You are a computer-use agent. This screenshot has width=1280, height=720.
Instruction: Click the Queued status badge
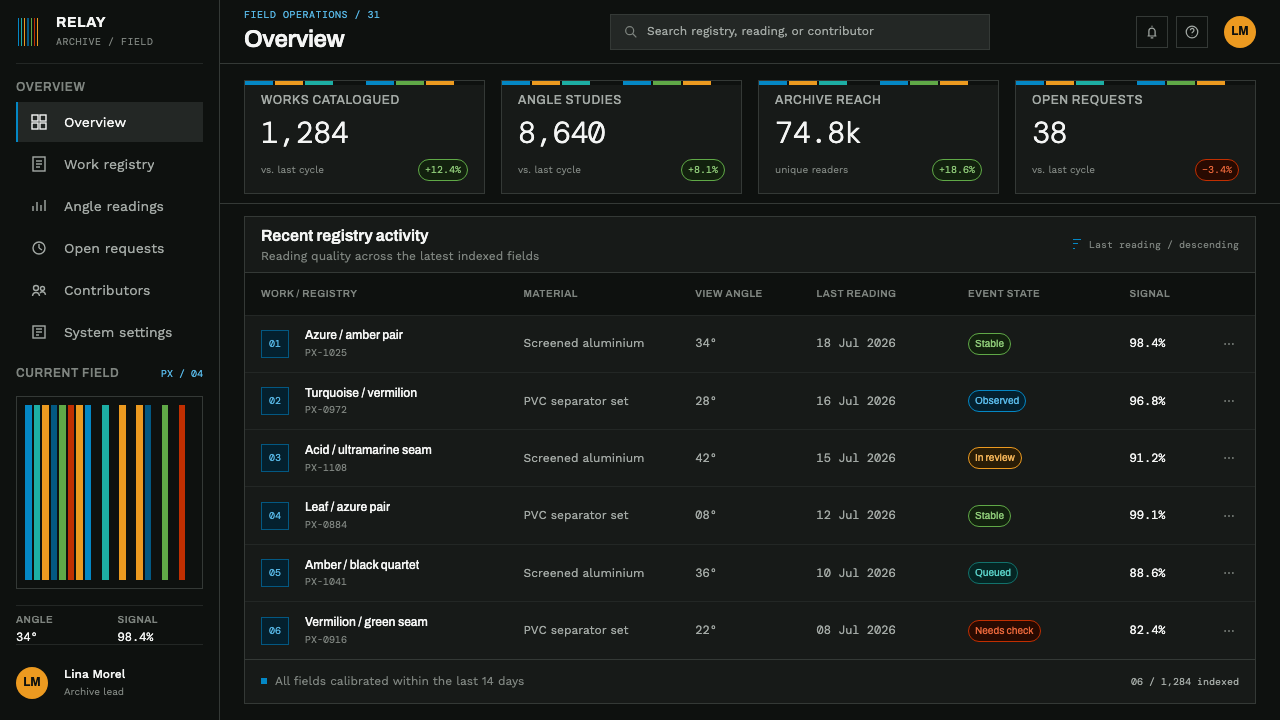click(993, 573)
